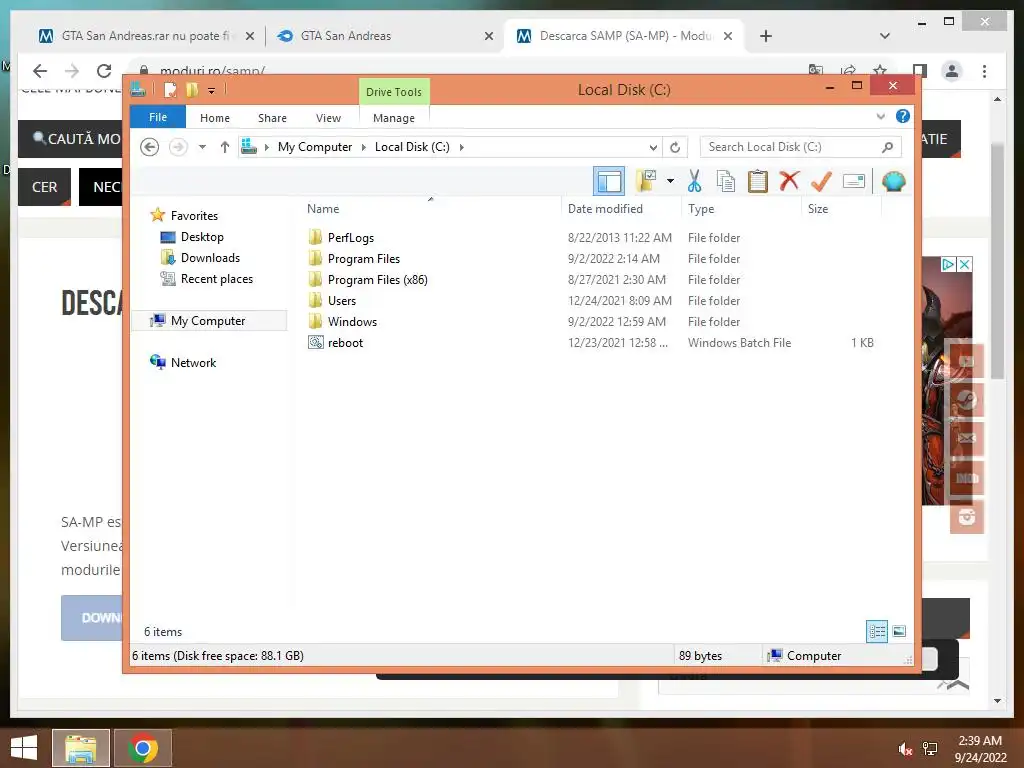Go back in Explorer history
This screenshot has height=768, width=1024.
[150, 147]
